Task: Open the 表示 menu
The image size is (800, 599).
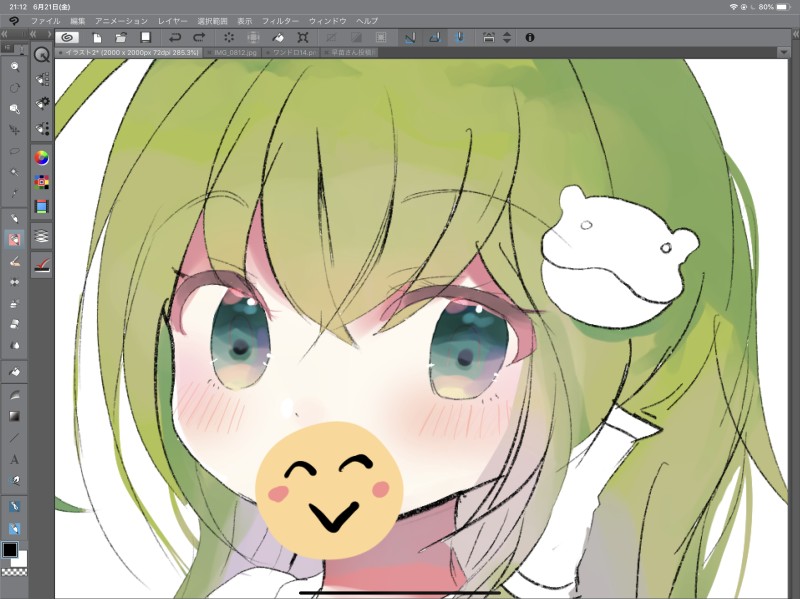Action: [244, 21]
